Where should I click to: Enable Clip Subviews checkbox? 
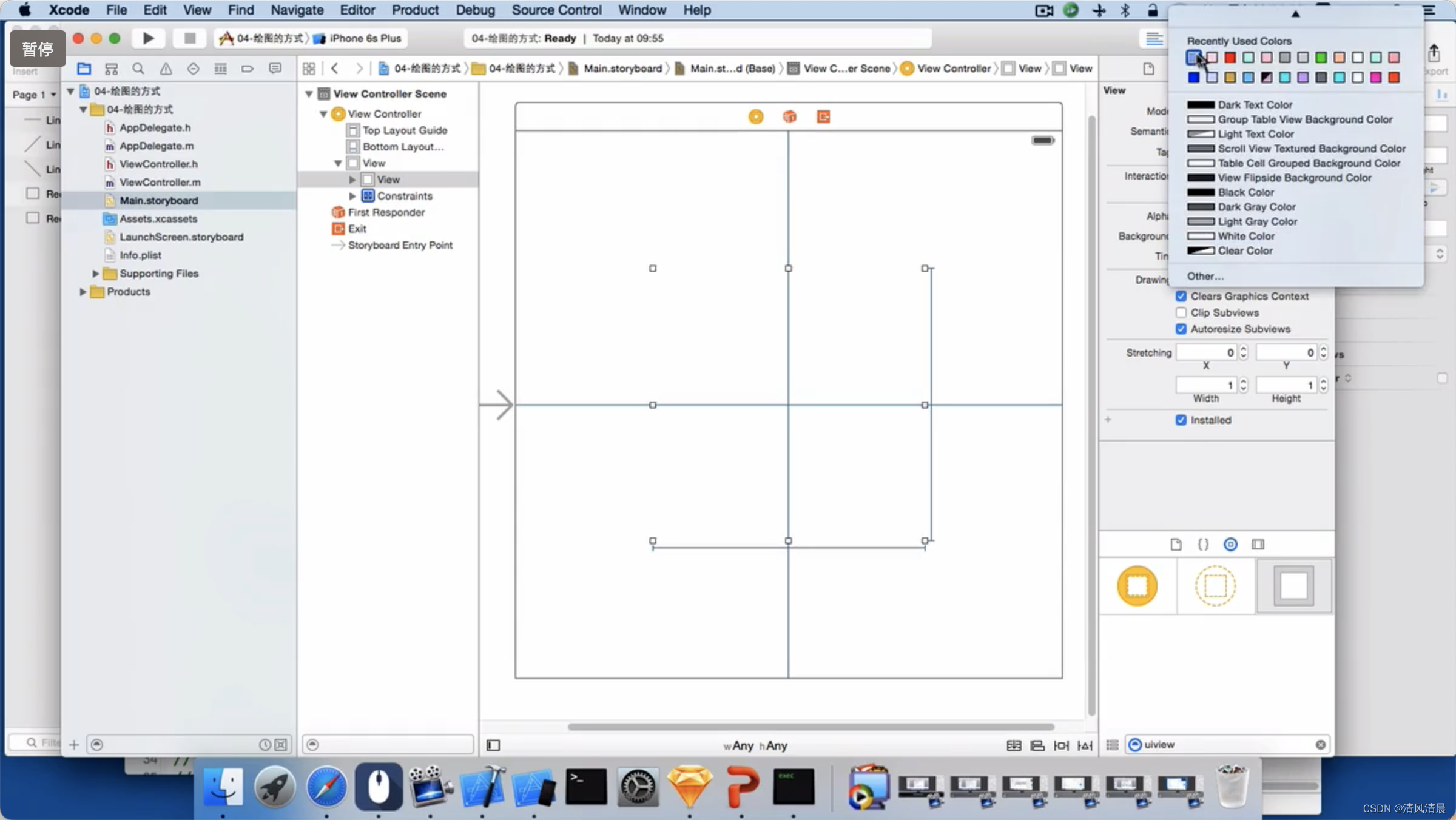click(x=1182, y=312)
